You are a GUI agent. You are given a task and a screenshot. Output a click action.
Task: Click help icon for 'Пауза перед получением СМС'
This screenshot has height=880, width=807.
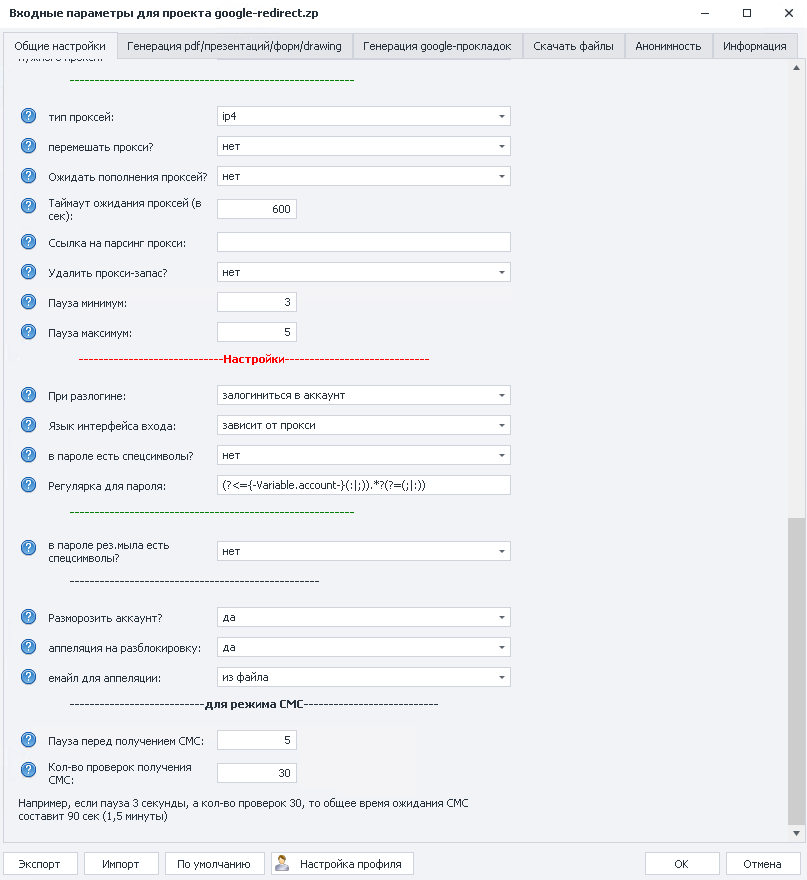28,740
